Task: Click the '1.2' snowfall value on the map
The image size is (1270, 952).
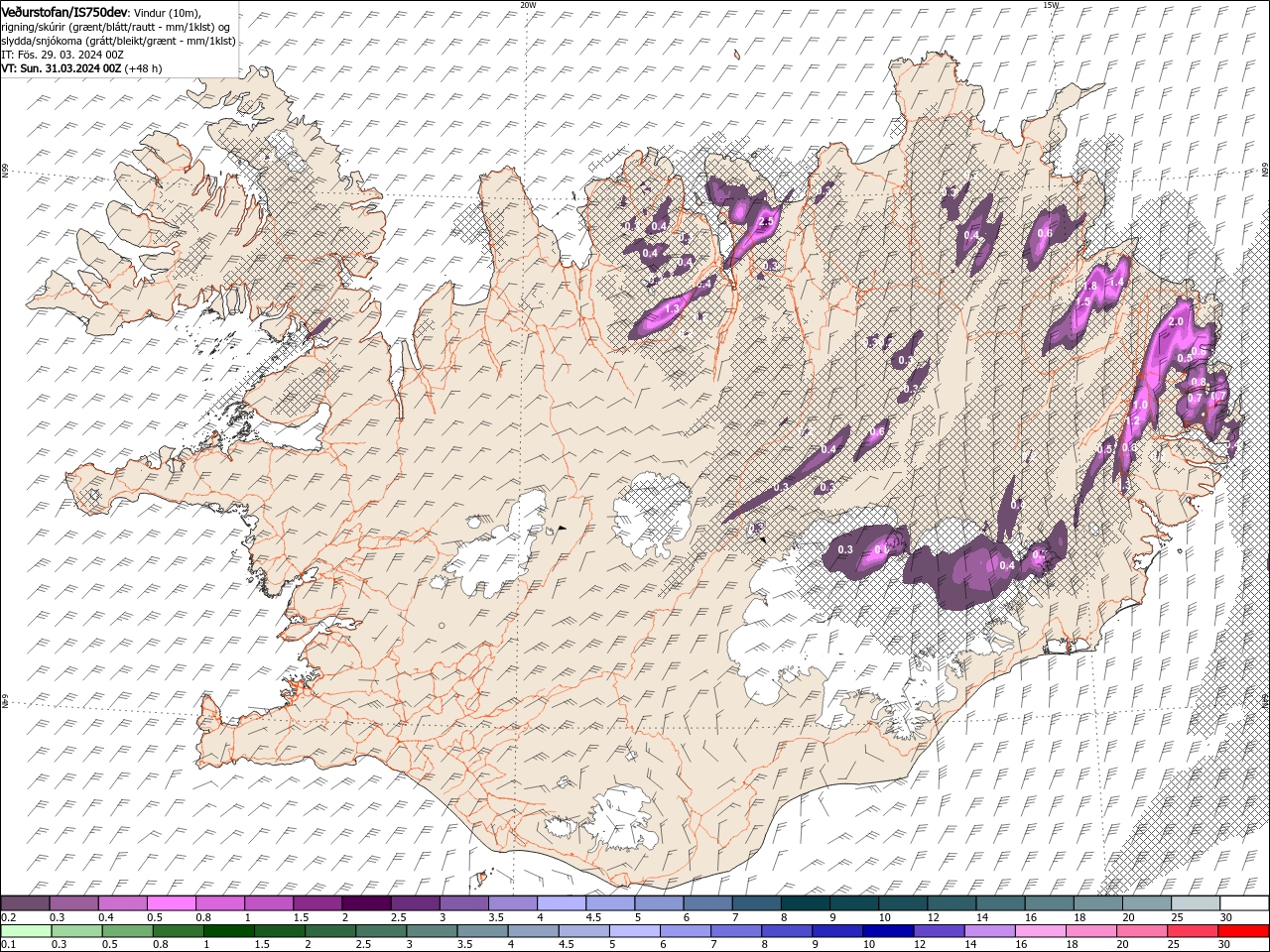Action: click(1132, 421)
